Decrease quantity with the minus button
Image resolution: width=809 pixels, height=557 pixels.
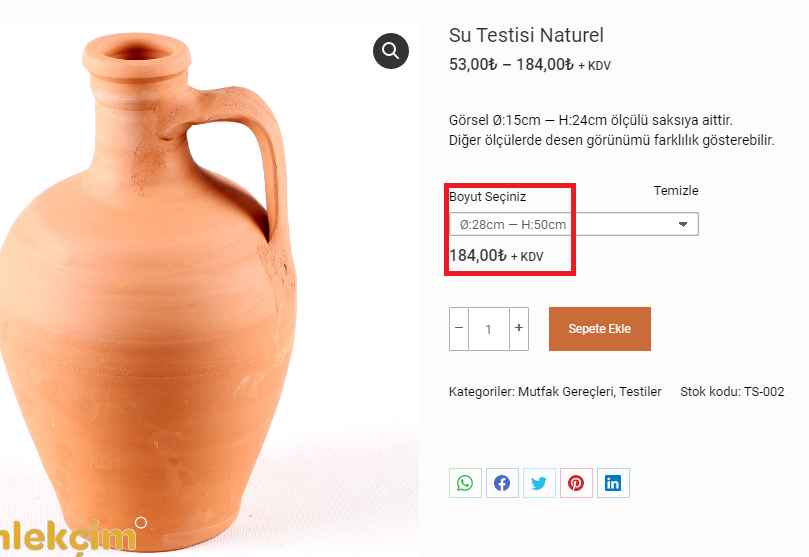(x=459, y=328)
